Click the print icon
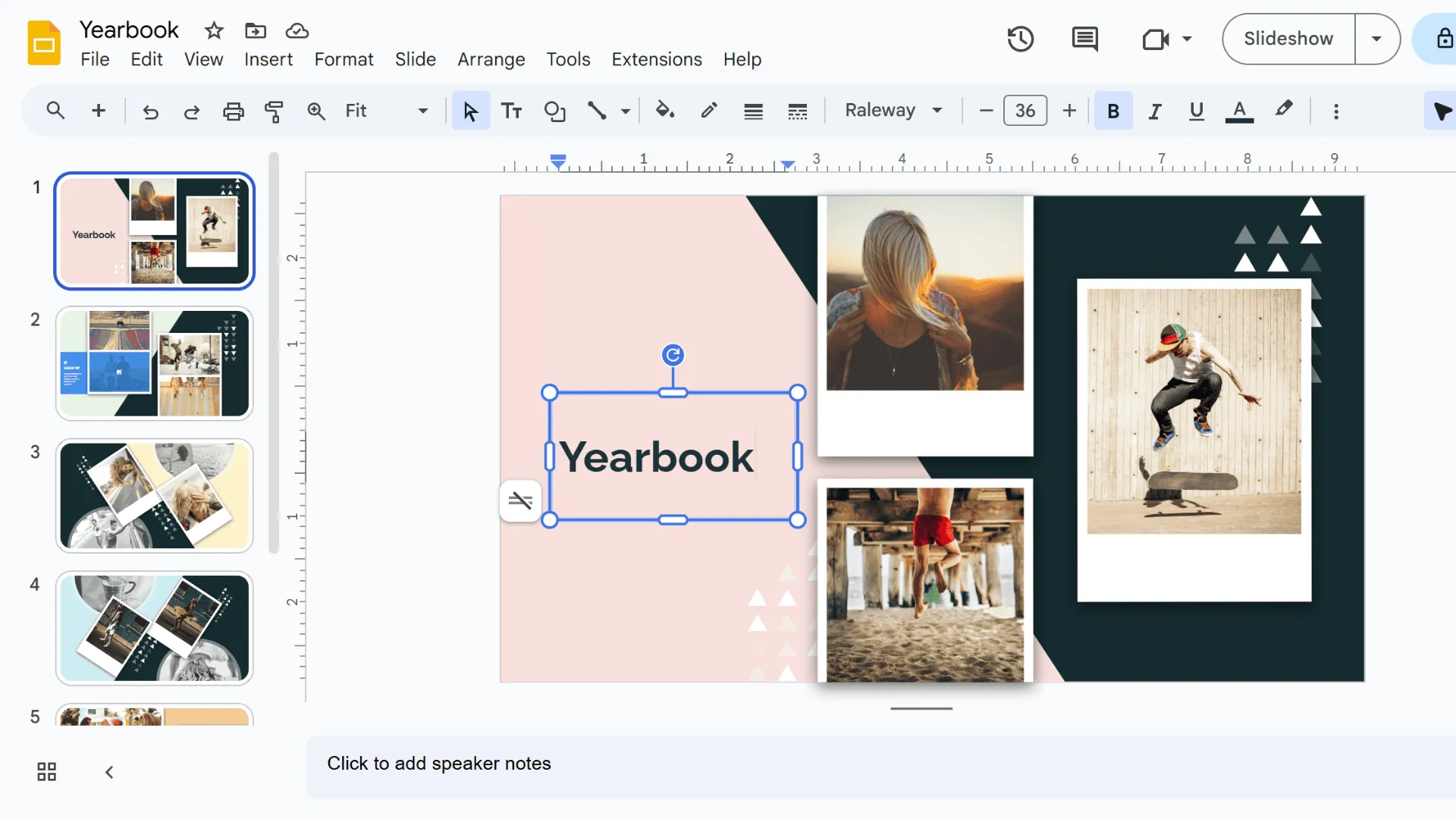Image resolution: width=1456 pixels, height=819 pixels. (x=233, y=111)
